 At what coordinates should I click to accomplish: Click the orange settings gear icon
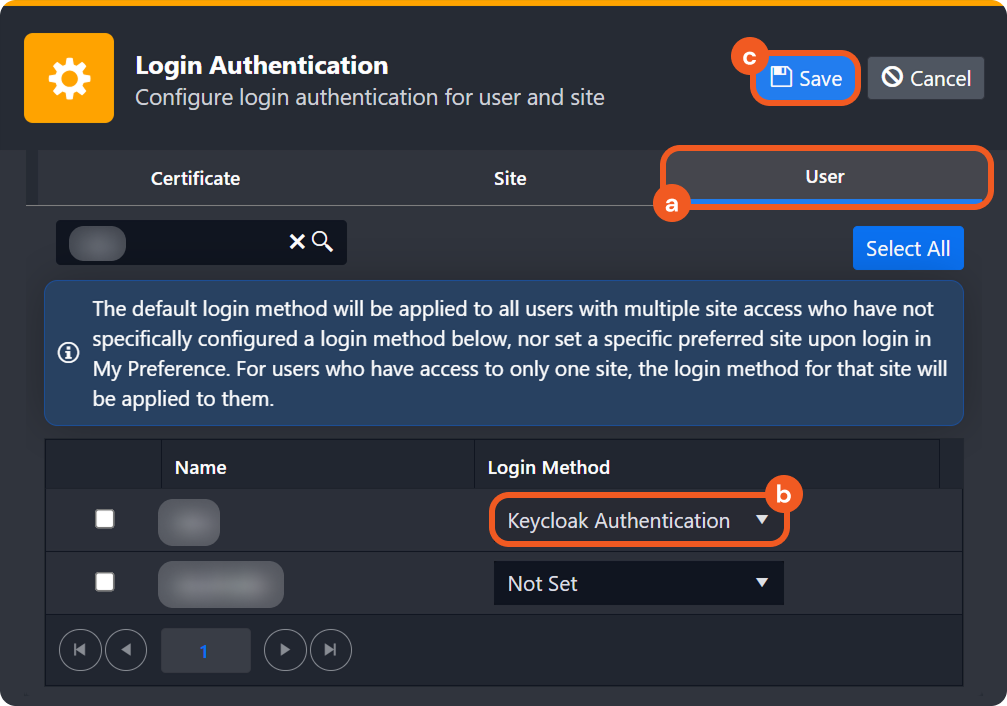[x=69, y=78]
